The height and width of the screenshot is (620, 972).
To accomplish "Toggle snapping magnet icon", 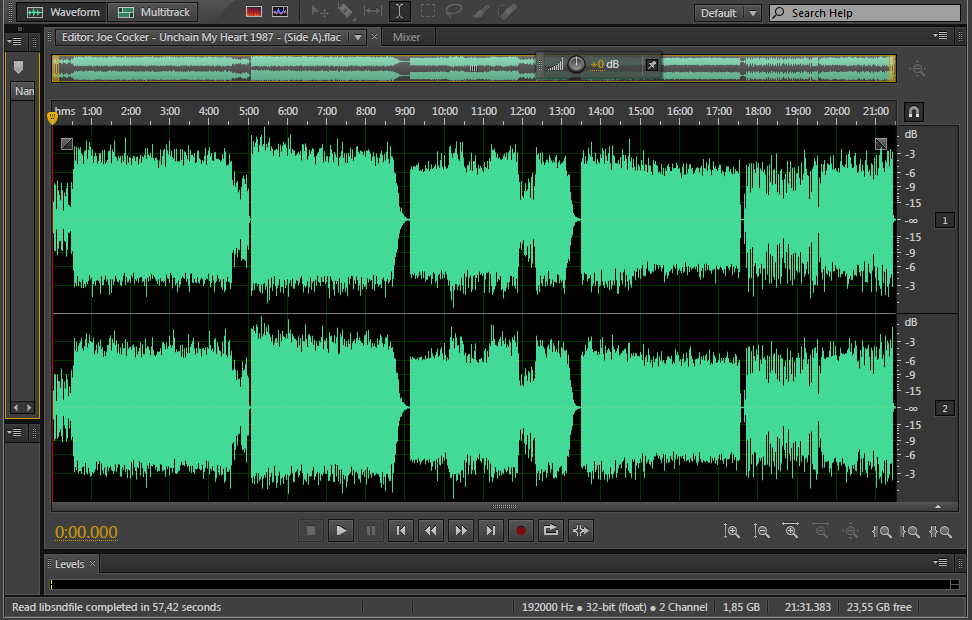I will coord(914,112).
